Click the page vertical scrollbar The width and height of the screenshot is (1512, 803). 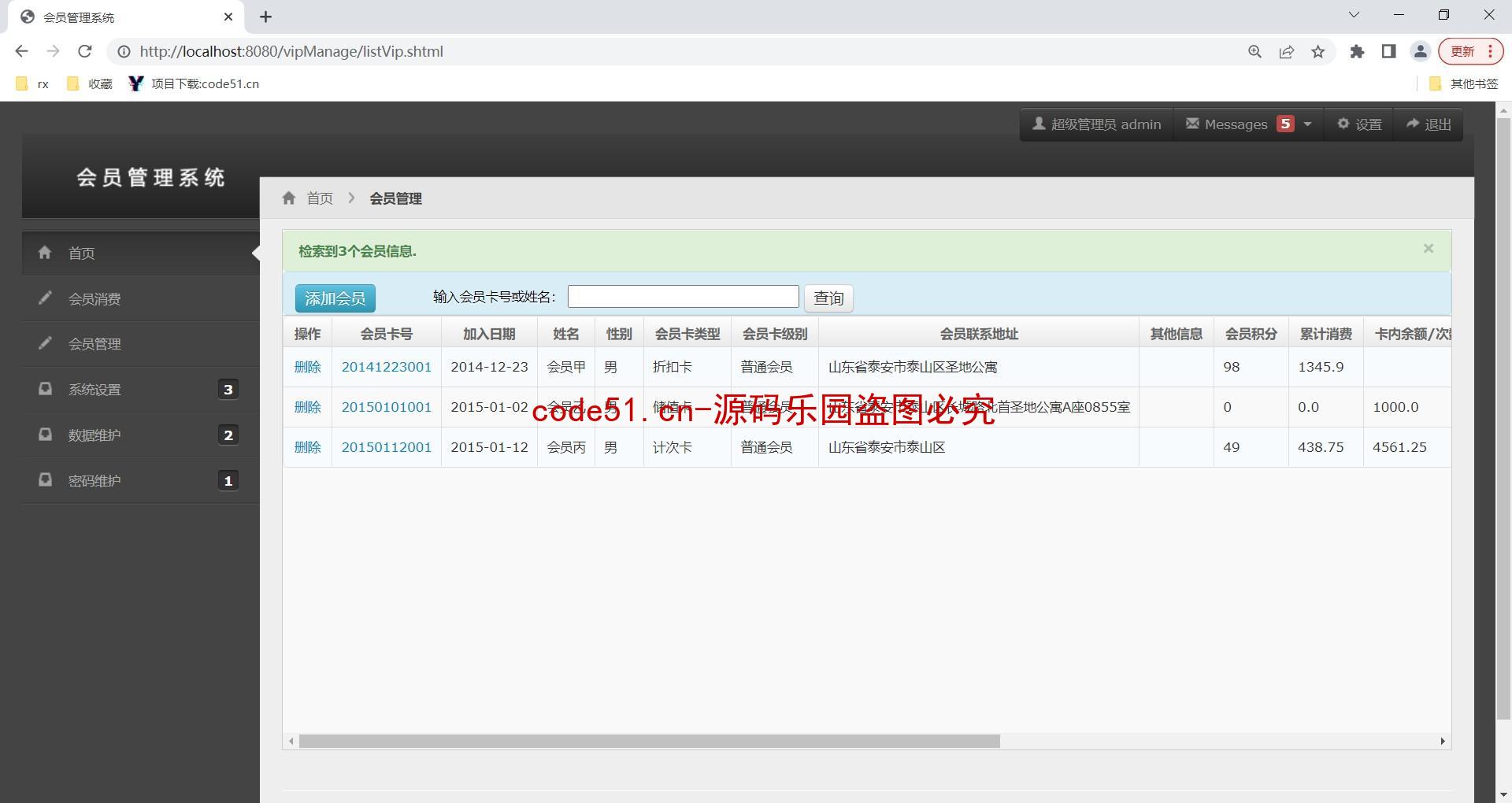pos(1503,417)
